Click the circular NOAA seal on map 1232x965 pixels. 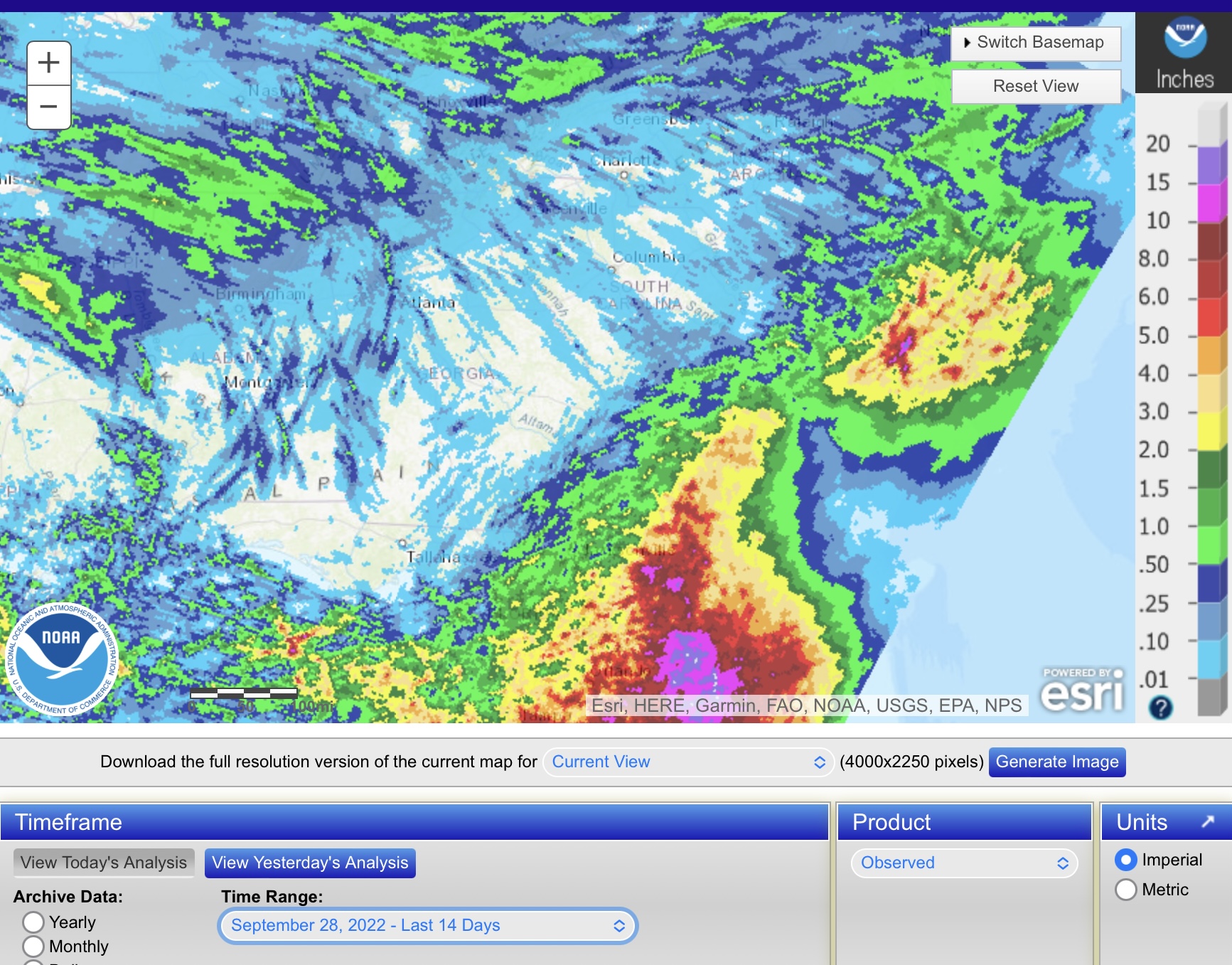[62, 659]
